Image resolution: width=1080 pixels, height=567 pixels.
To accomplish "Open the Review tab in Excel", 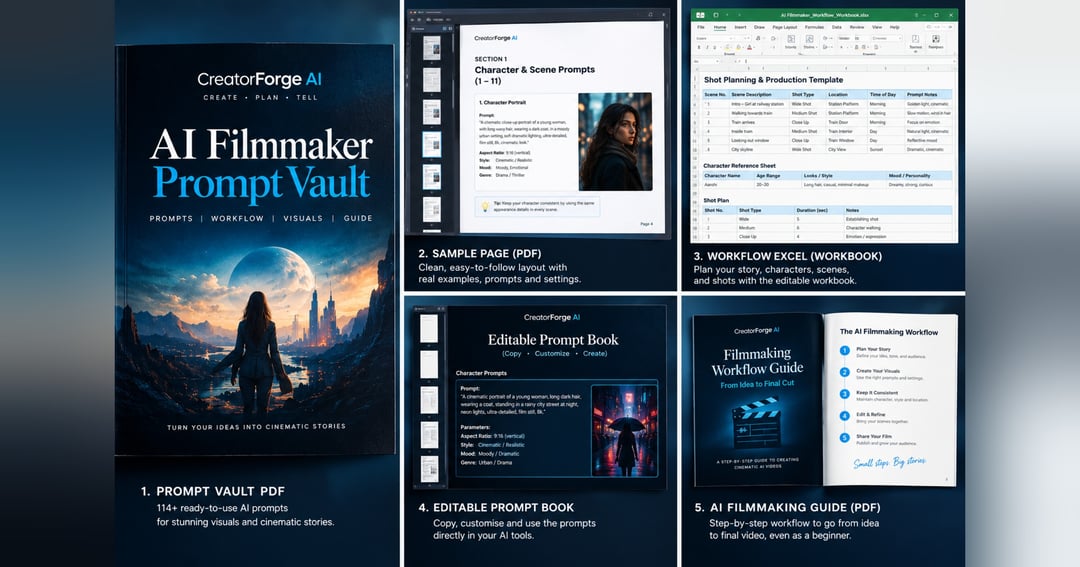I will tap(857, 27).
